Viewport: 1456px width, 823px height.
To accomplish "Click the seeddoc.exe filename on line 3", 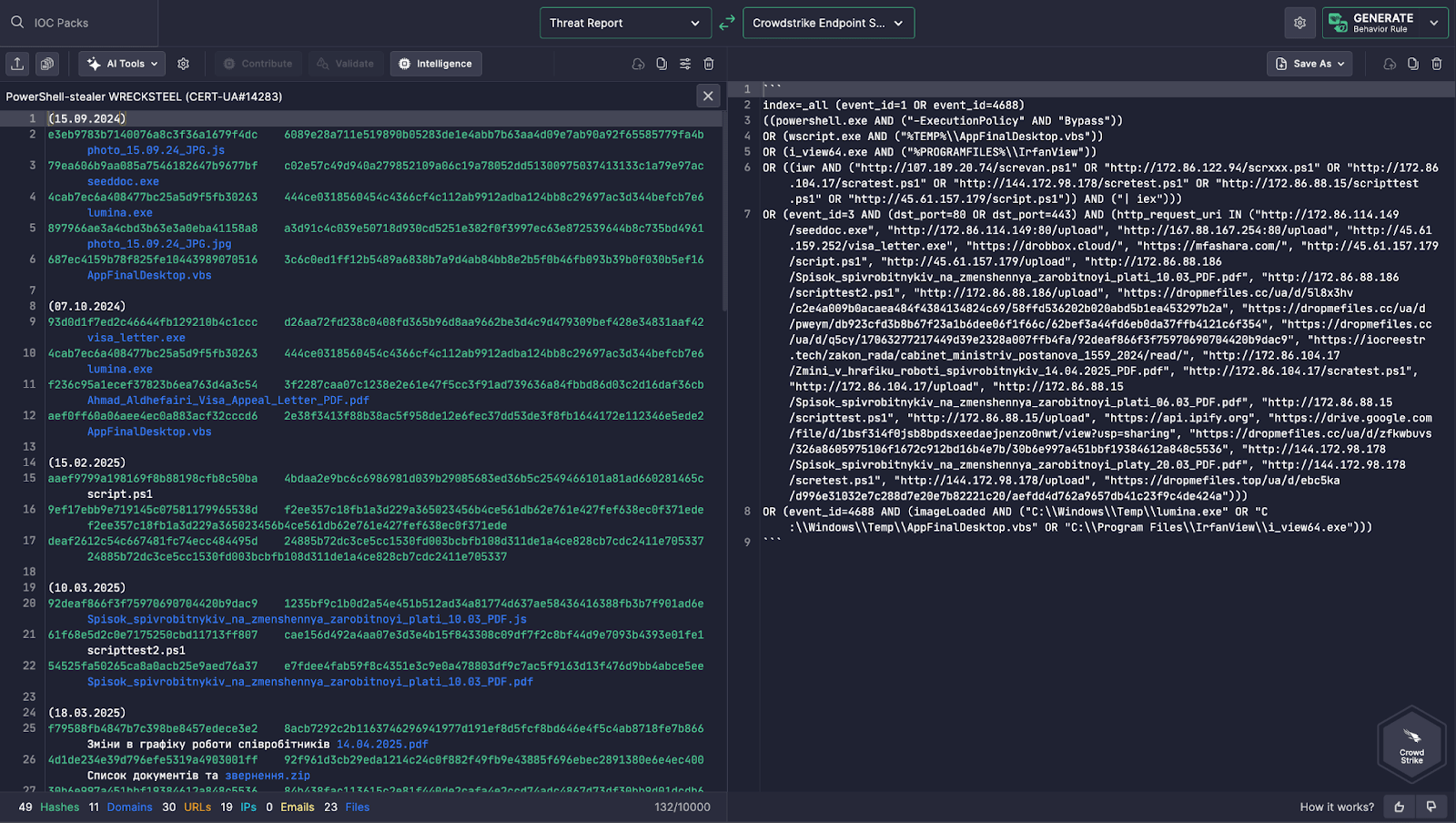I will coord(123,181).
